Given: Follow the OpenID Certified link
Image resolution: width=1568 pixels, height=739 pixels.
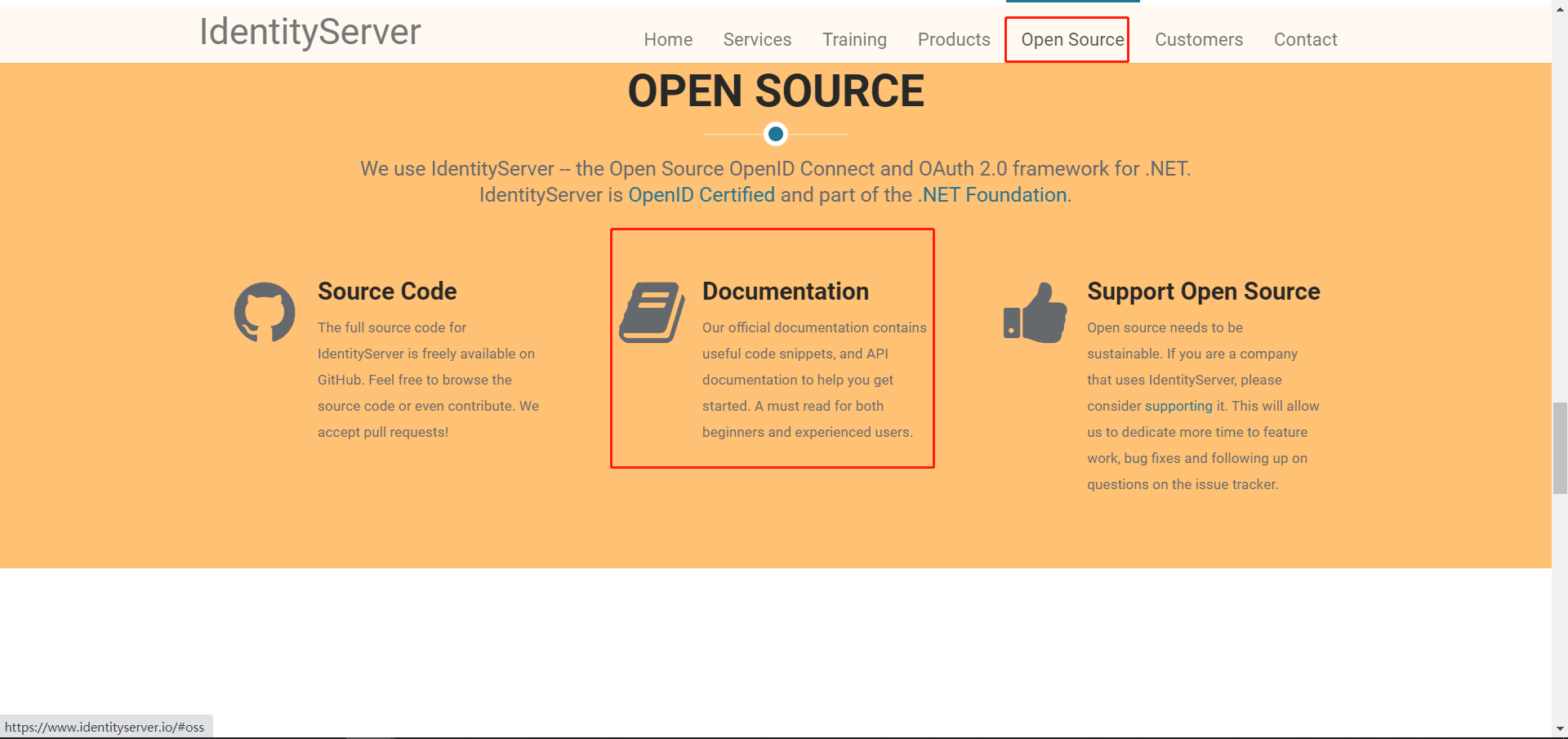Looking at the screenshot, I should (x=702, y=195).
